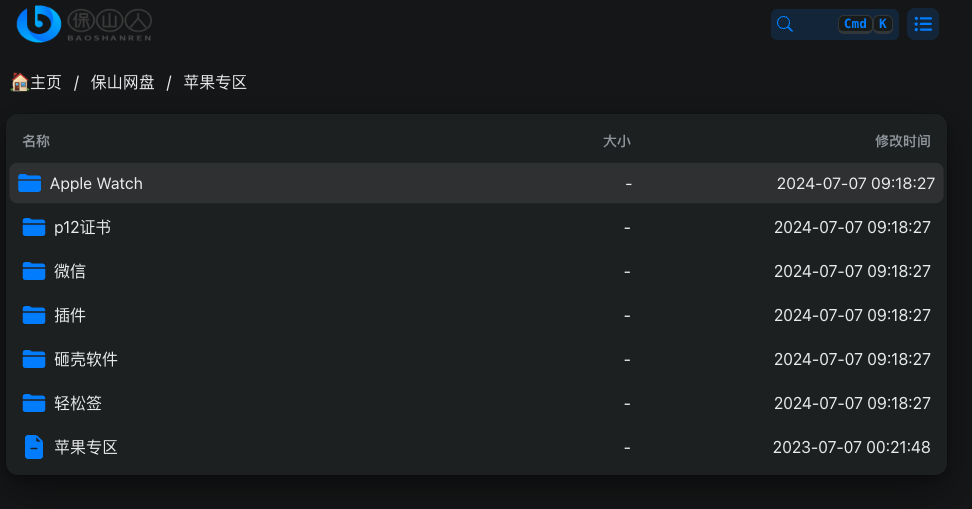Sort files by 名称 column header

coord(36,141)
